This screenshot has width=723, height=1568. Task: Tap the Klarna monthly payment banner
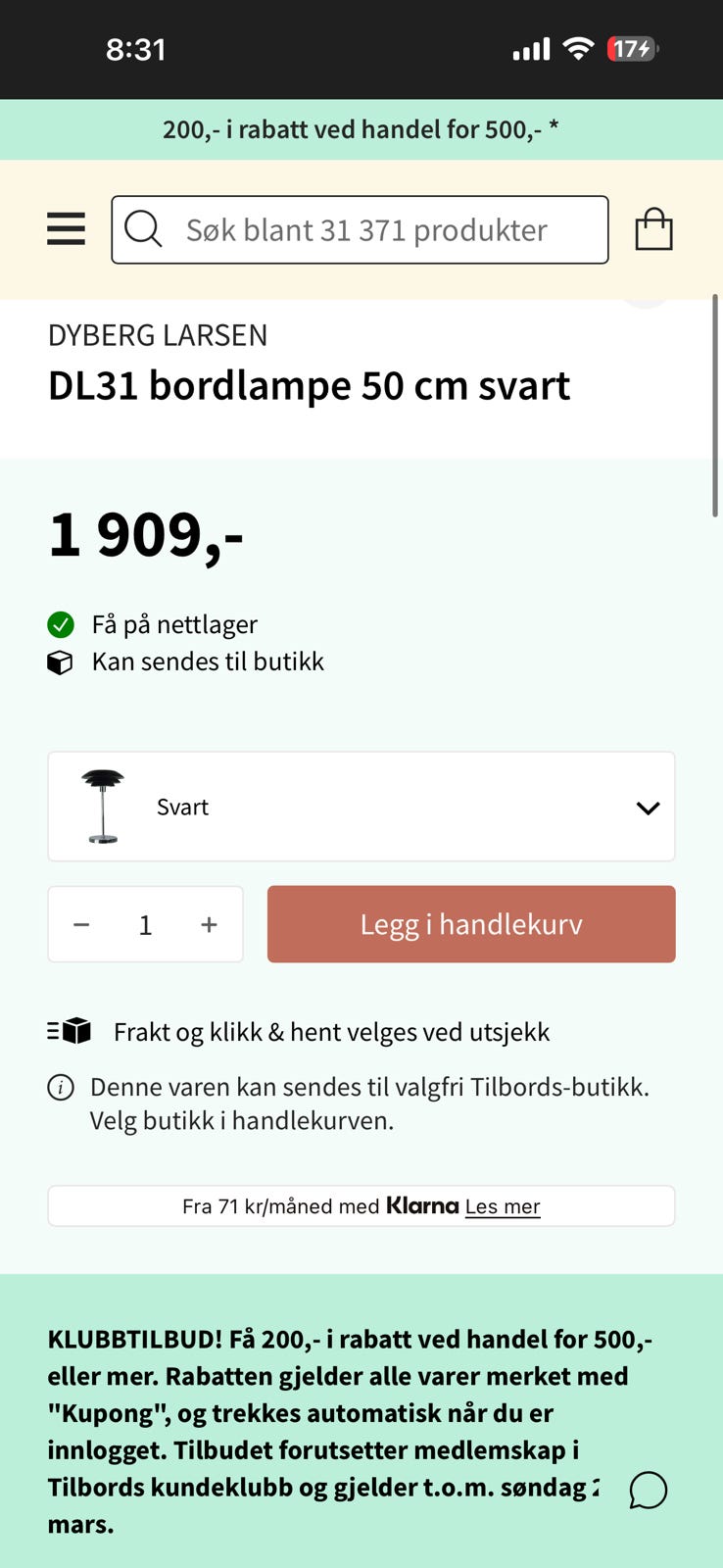[x=361, y=1205]
